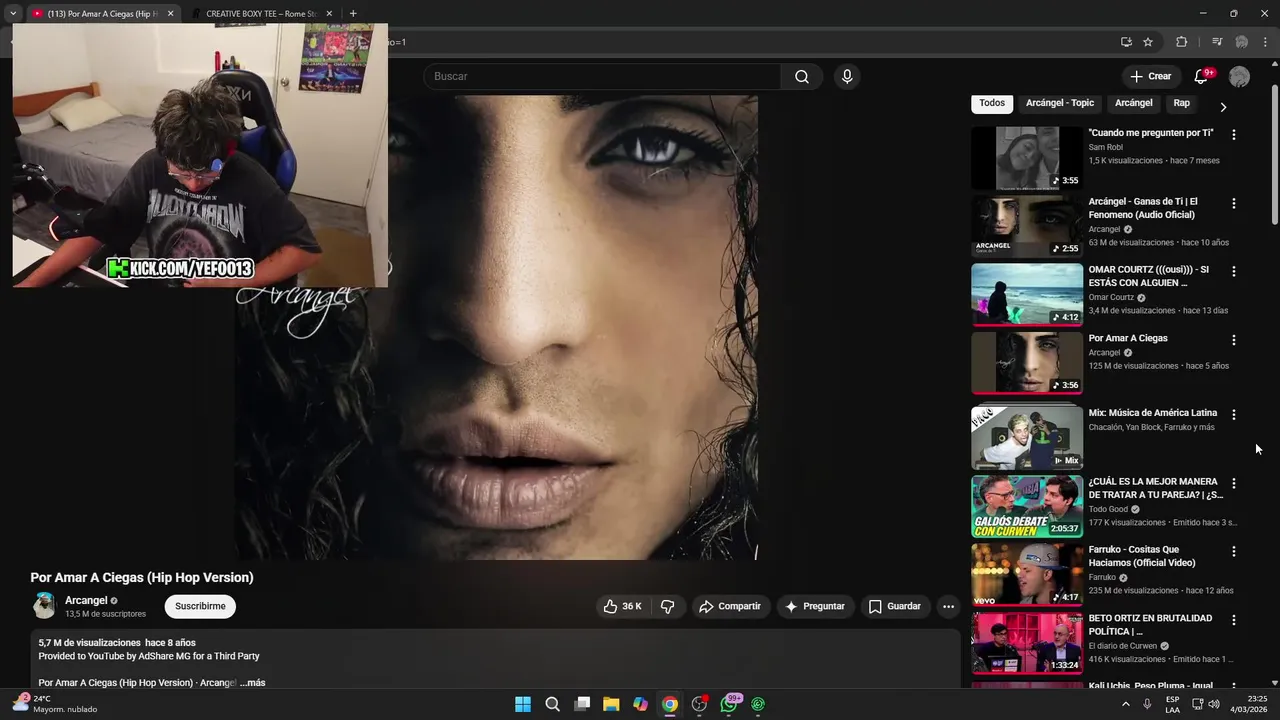
Task: Click the Guardar button
Action: [x=895, y=606]
